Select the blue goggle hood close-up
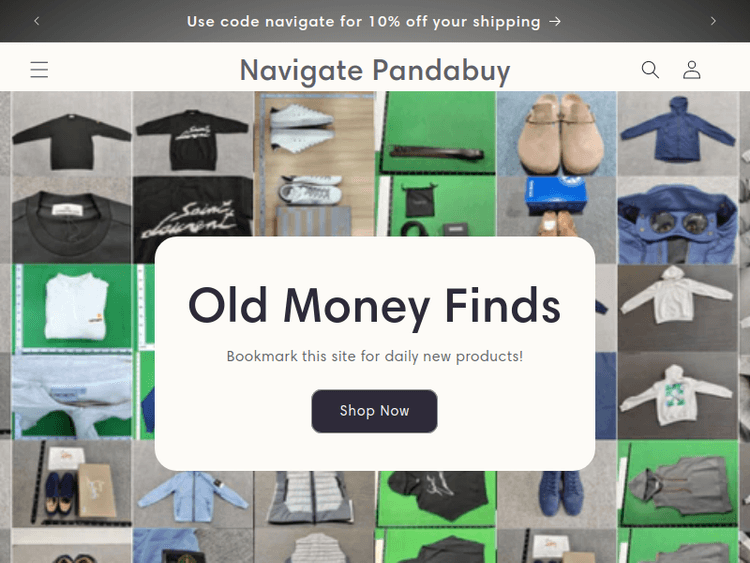Image resolution: width=750 pixels, height=563 pixels. pyautogui.click(x=678, y=221)
